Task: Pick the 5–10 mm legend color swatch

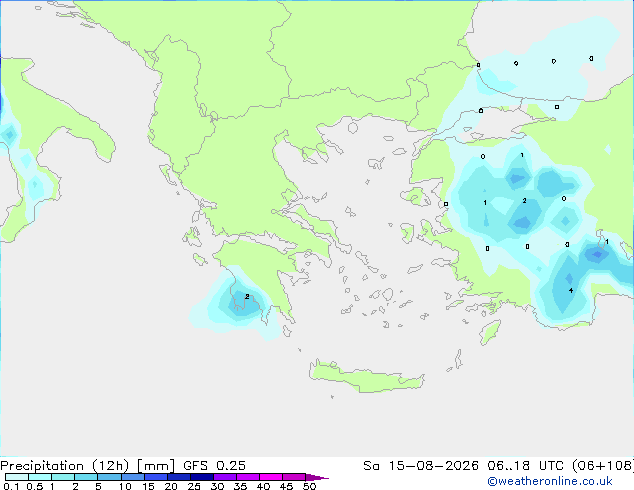Action: pyautogui.click(x=109, y=477)
